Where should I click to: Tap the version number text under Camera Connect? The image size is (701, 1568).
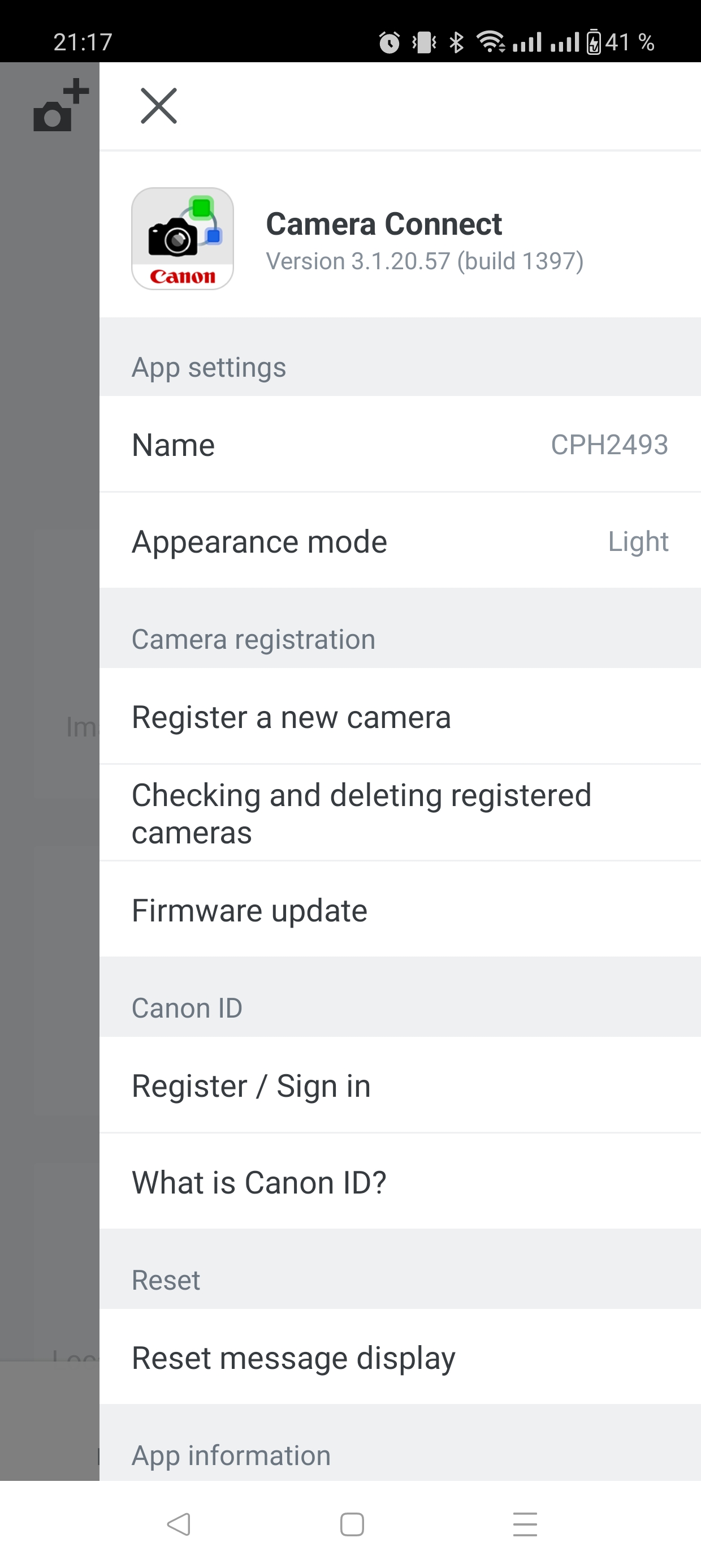click(x=425, y=261)
